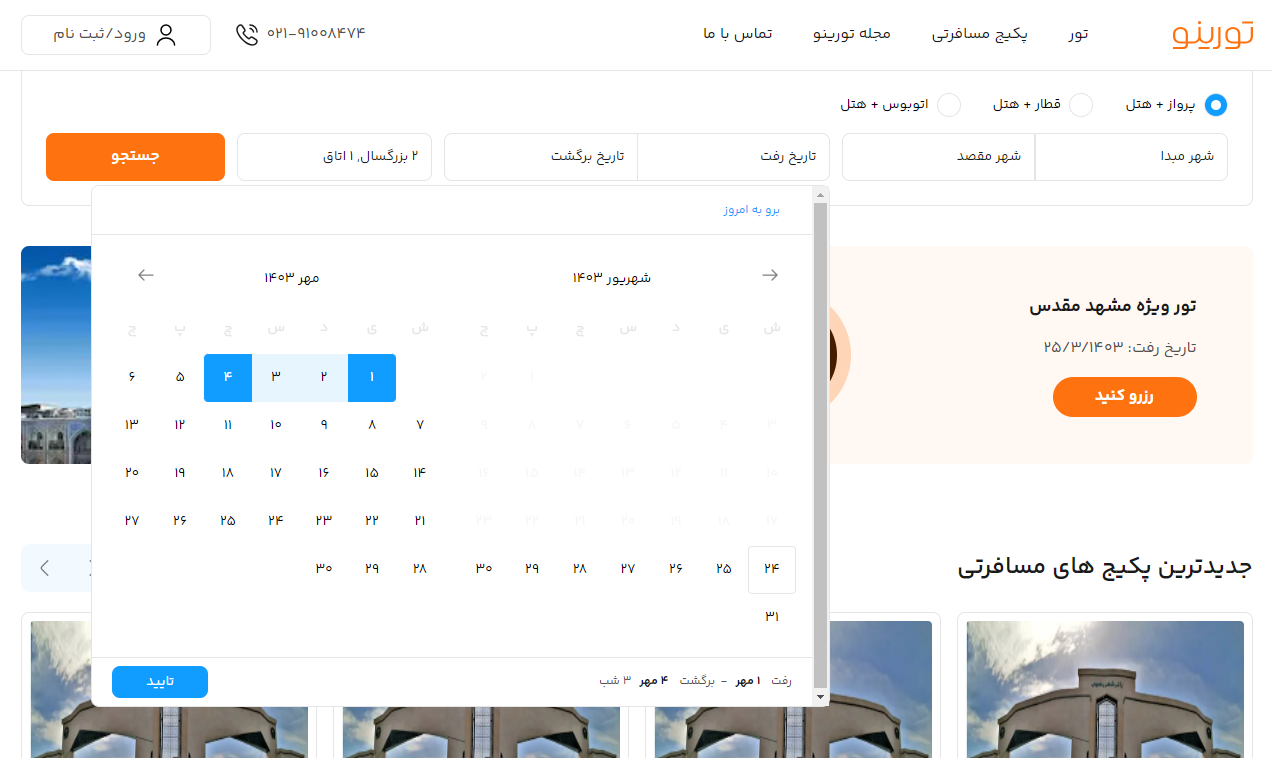The width and height of the screenshot is (1272, 758).
Task: Click the user profile icon
Action: point(166,35)
